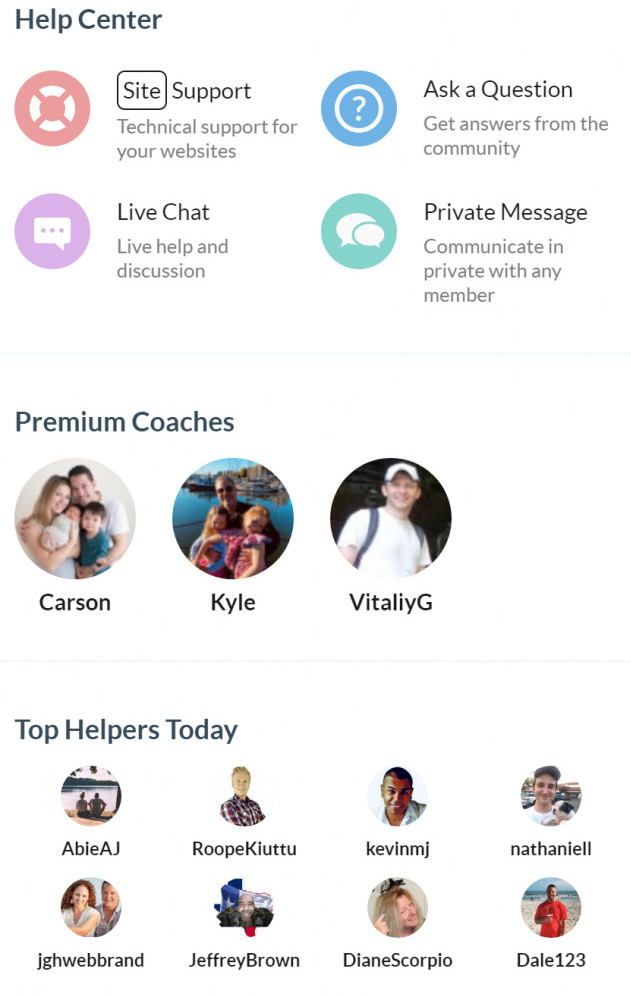Open the purple Live Chat bubble icon
Image resolution: width=631 pixels, height=997 pixels.
click(x=52, y=231)
